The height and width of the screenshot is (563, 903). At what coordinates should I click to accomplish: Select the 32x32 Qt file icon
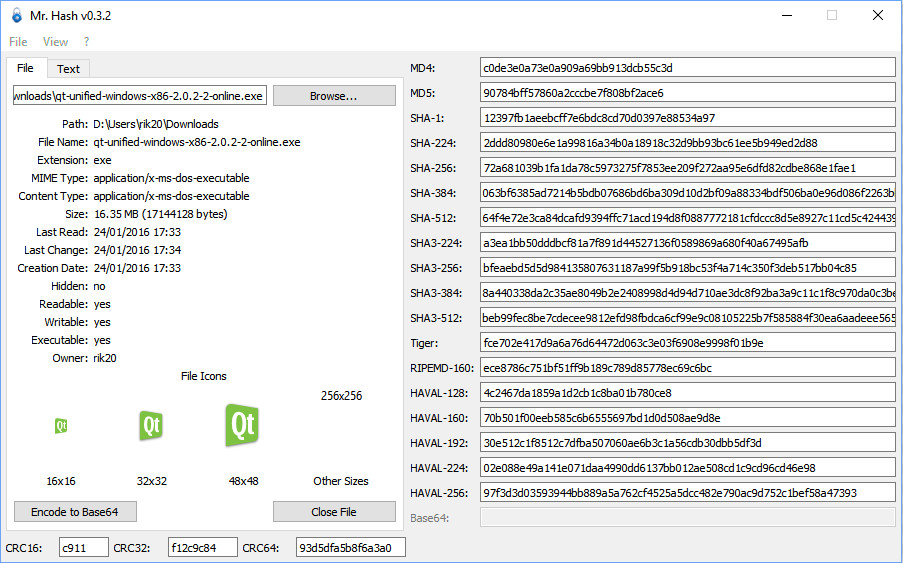pos(151,426)
